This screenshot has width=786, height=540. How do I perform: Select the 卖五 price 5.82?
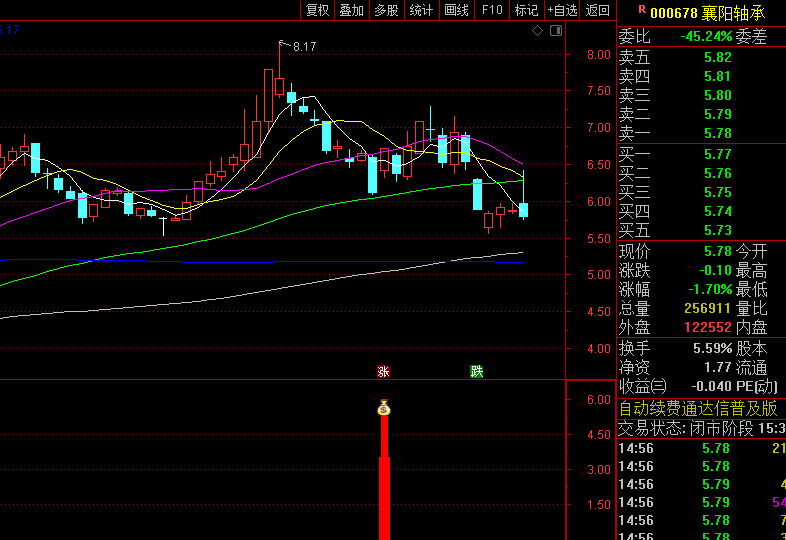pos(718,57)
